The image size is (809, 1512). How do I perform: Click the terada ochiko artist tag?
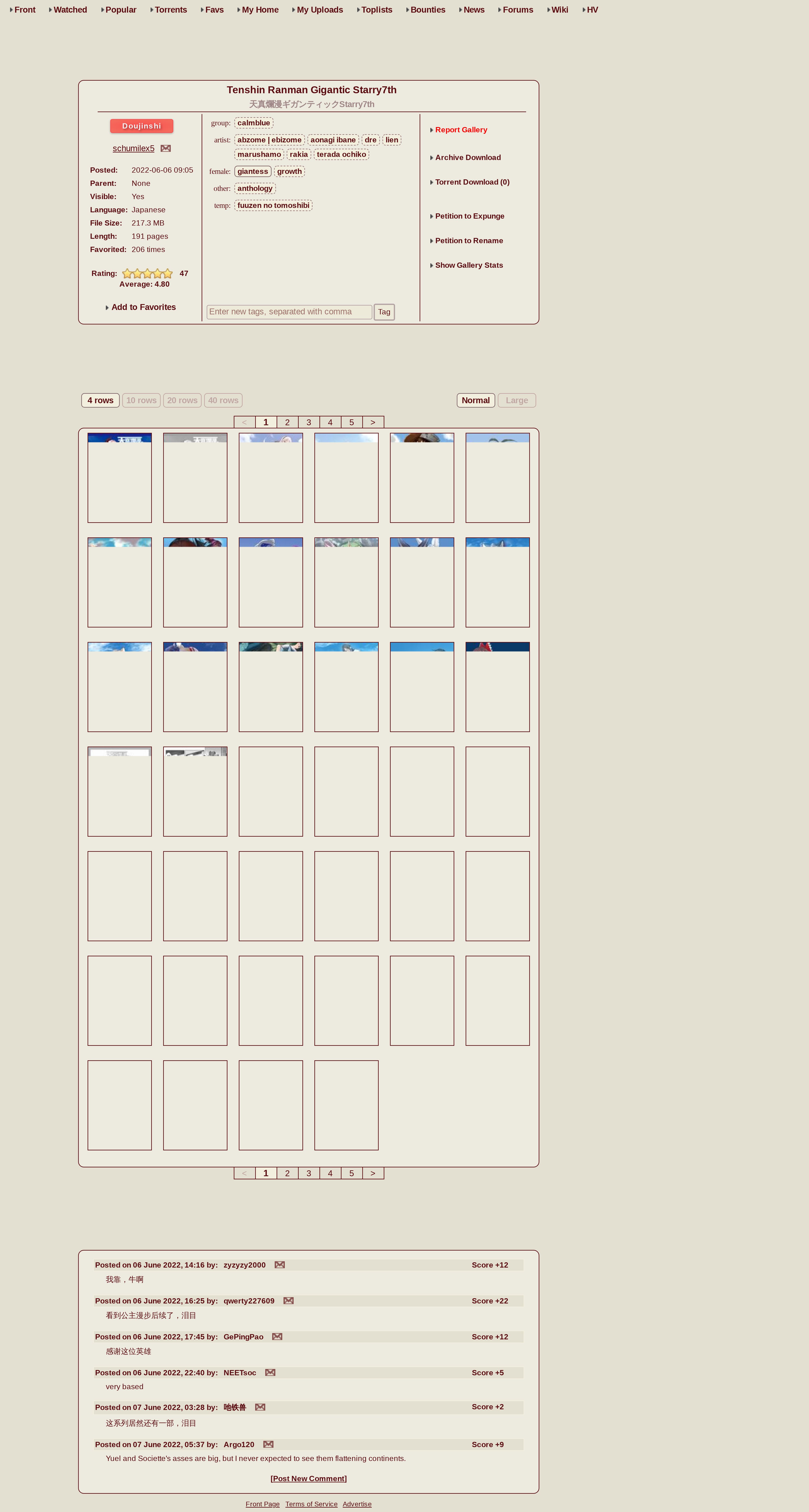pyautogui.click(x=341, y=154)
